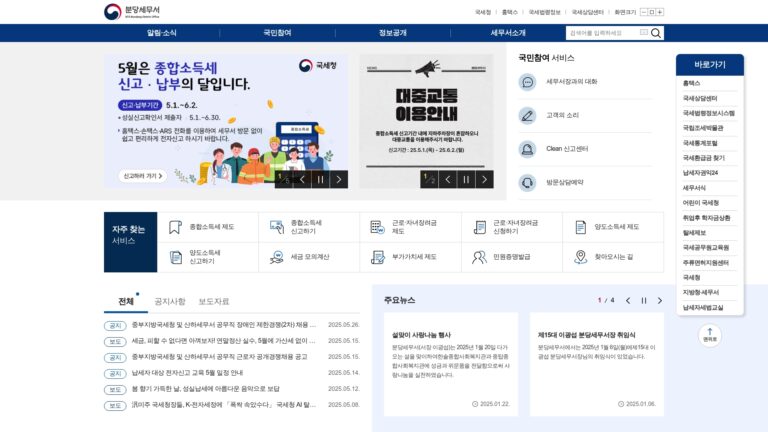Open the 알림·소식 menu
Screen dimensions: 768x432
click(162, 33)
